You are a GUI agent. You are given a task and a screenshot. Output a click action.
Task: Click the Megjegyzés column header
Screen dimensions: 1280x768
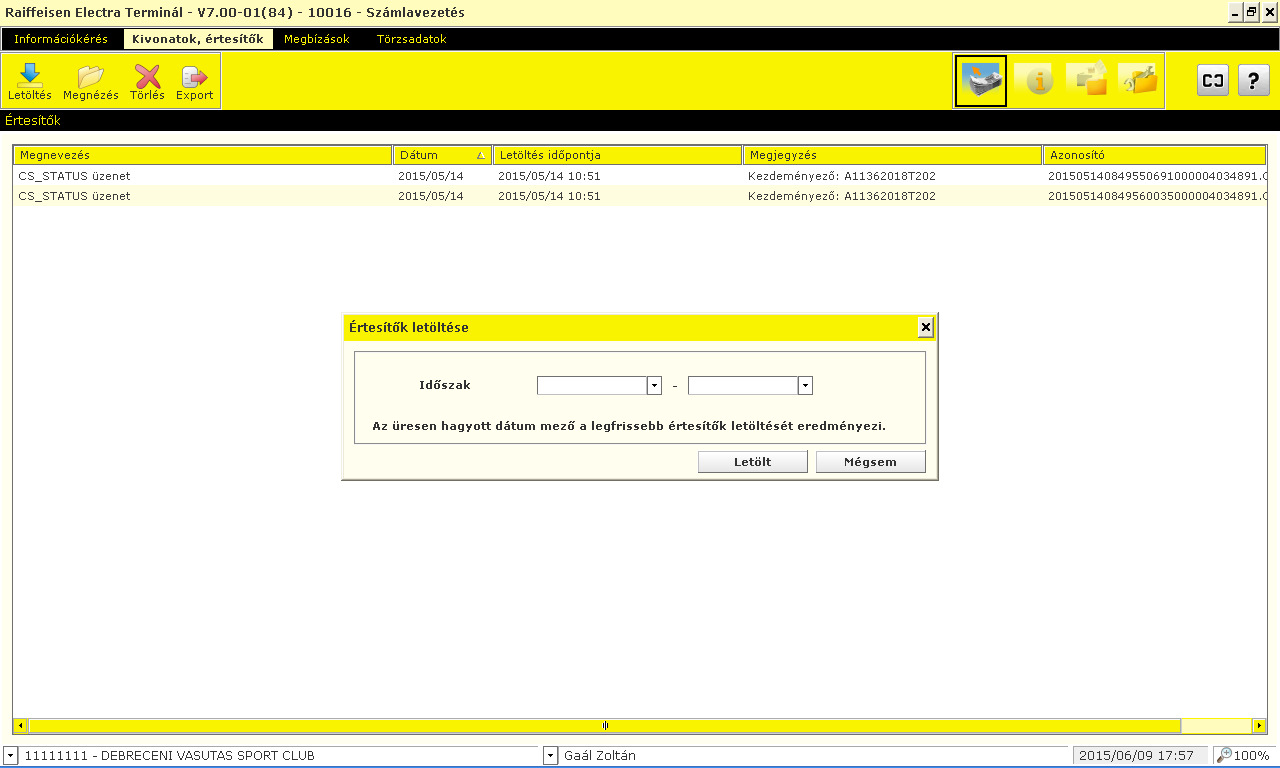[893, 155]
